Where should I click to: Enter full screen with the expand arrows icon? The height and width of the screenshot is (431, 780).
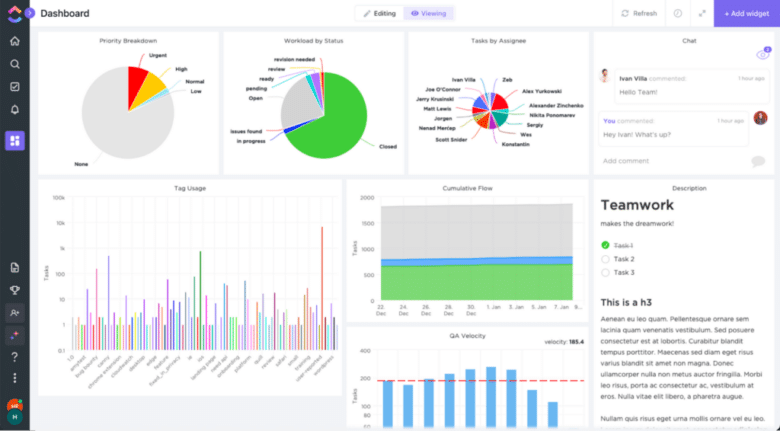[702, 13]
